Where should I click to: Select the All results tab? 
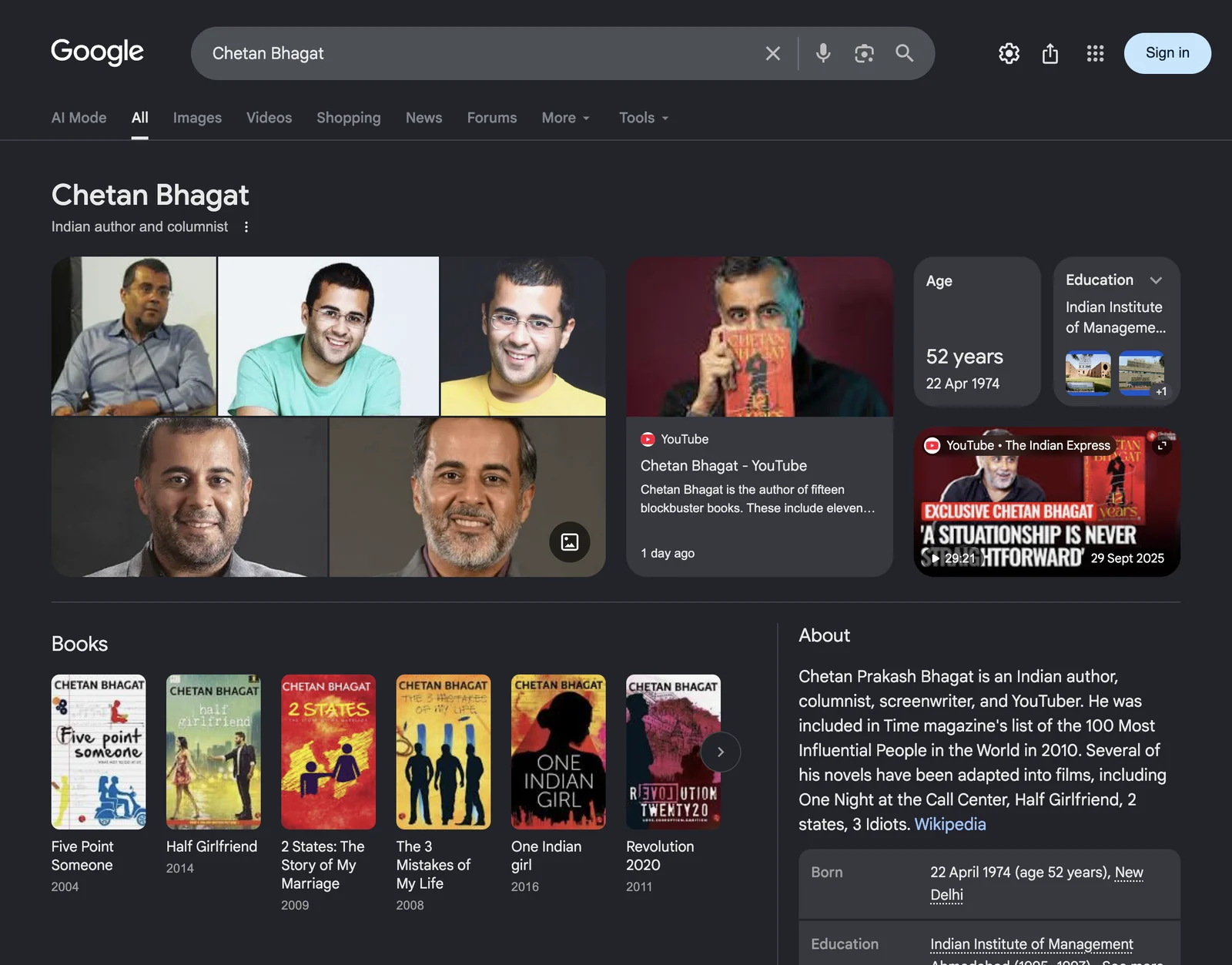[x=139, y=118]
